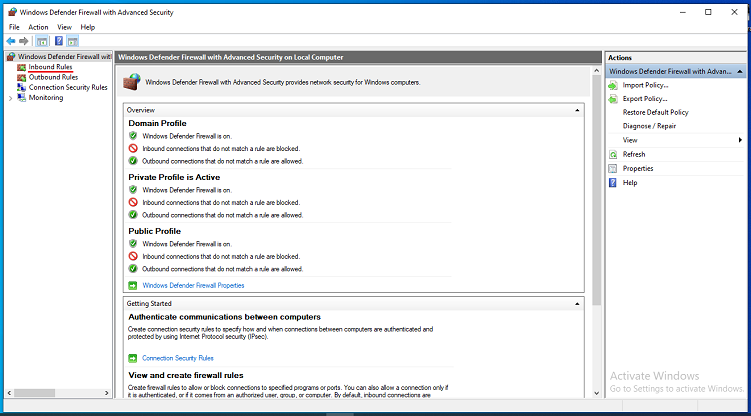Click 'Authenticate communications between computers' heading
Image resolution: width=751 pixels, height=416 pixels.
pyautogui.click(x=224, y=317)
